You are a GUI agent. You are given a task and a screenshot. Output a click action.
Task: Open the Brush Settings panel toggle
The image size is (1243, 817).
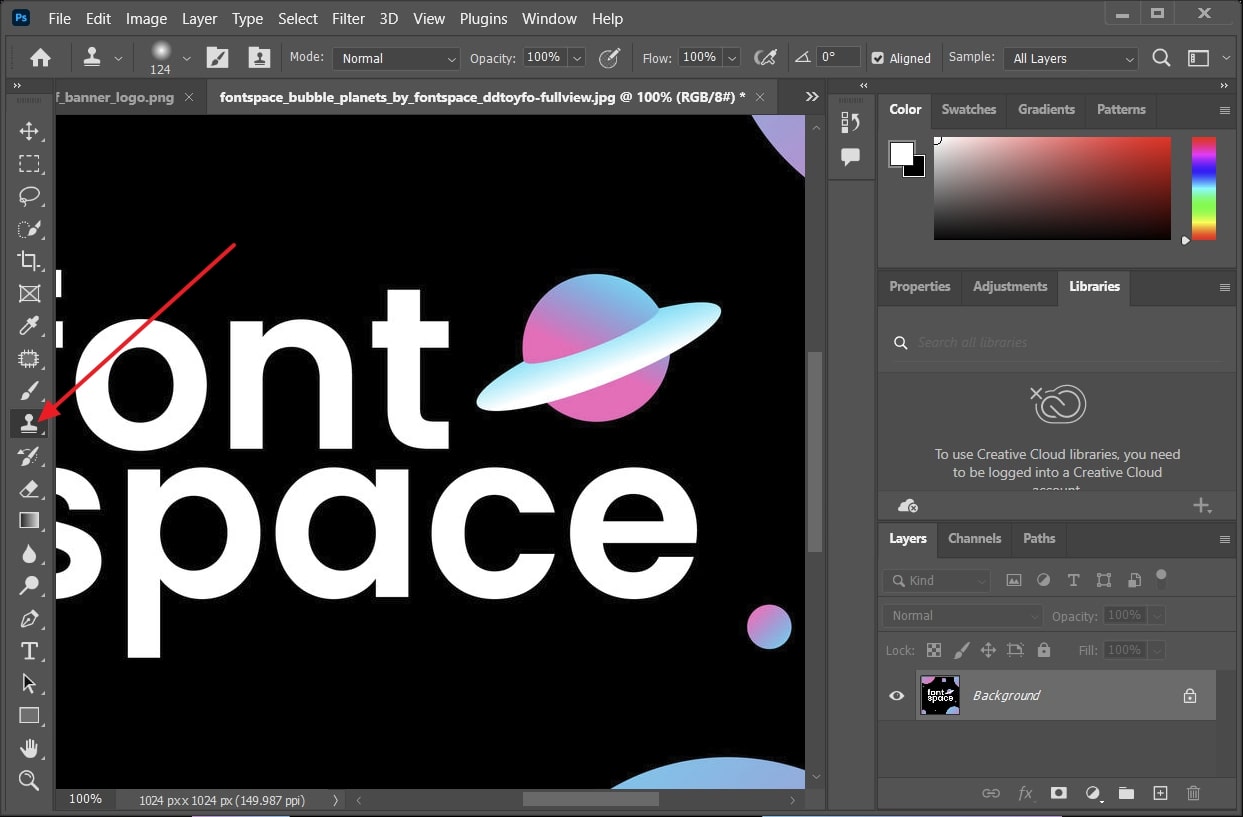point(217,58)
